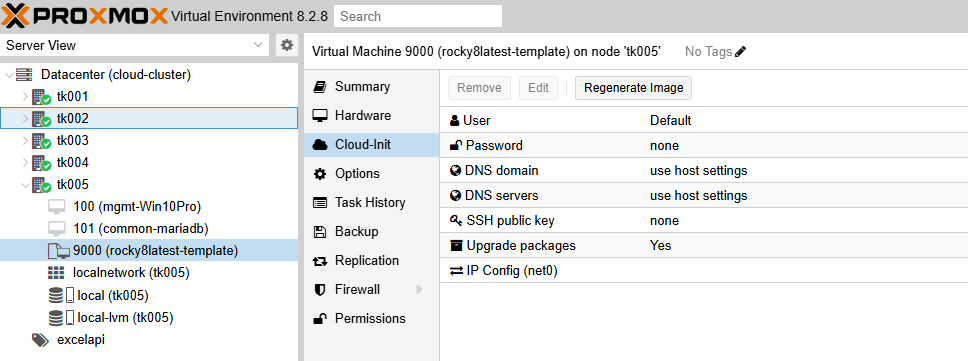Viewport: 968px width, 361px height.
Task: Click the excelapi tag icon
Action: (x=40, y=340)
